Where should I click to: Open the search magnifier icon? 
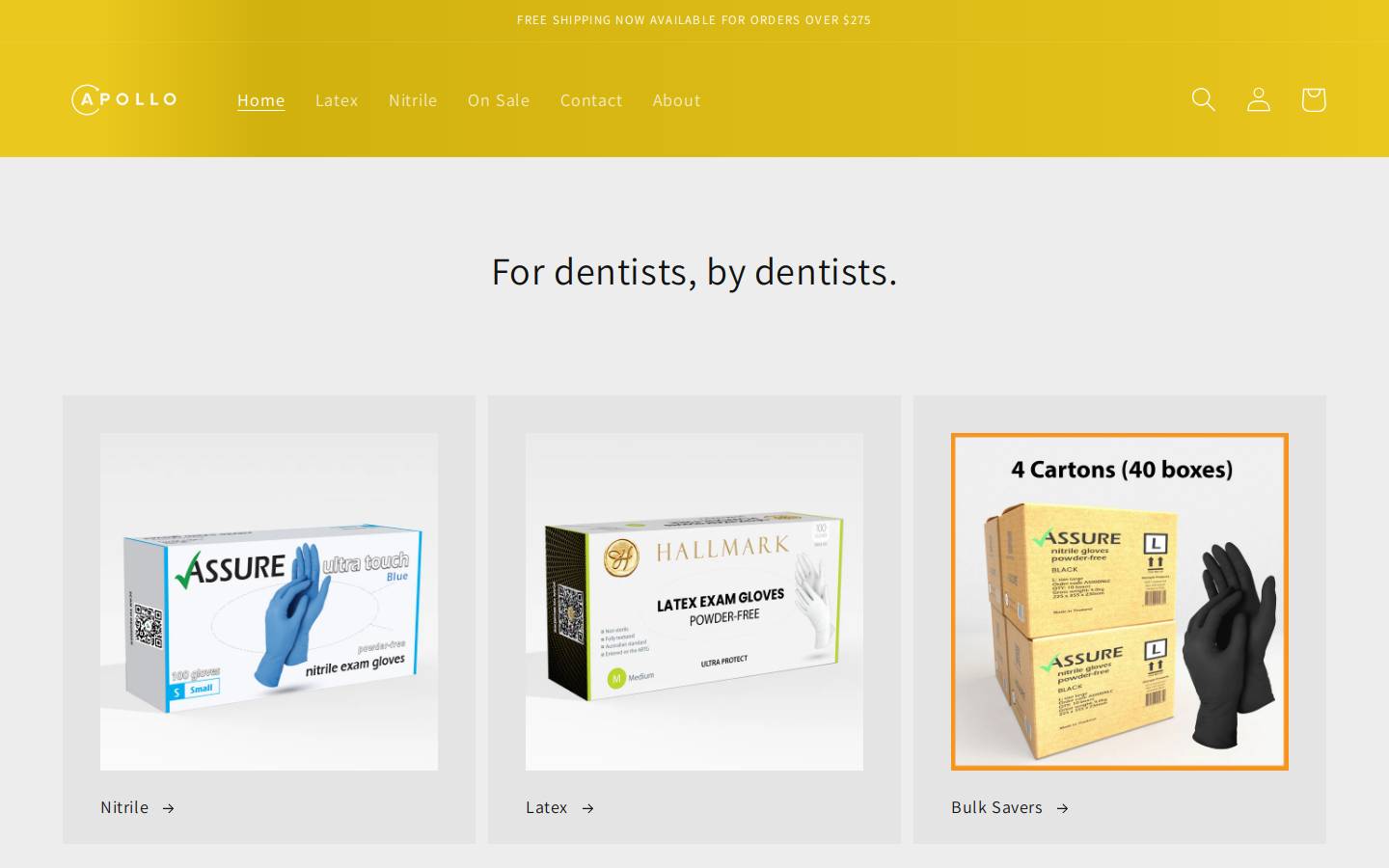pyautogui.click(x=1203, y=99)
